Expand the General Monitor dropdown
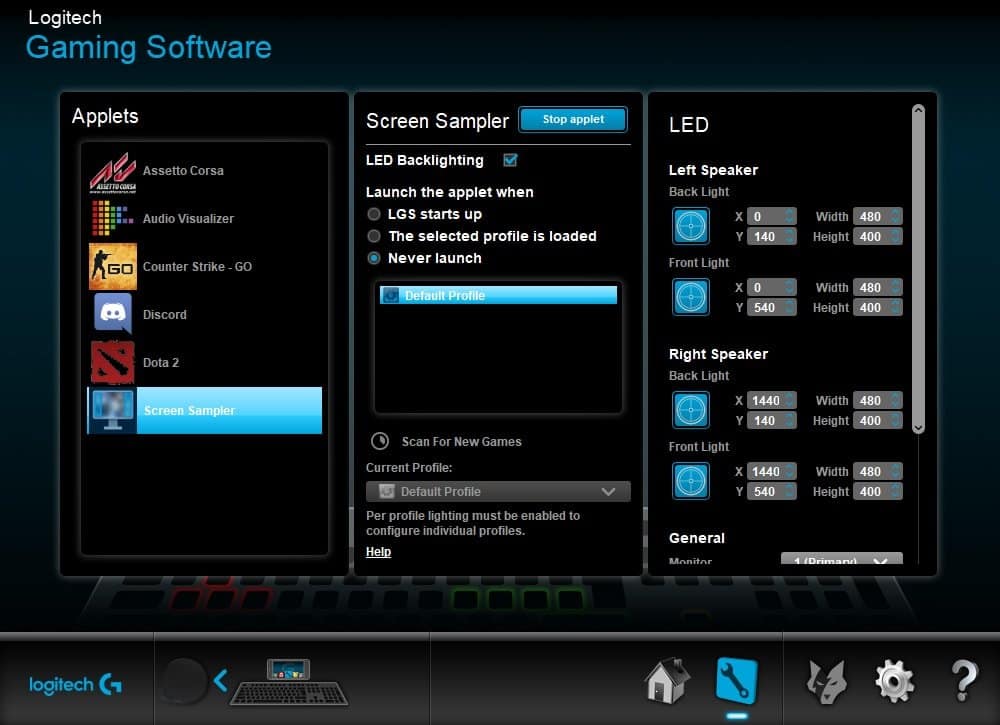1000x725 pixels. pyautogui.click(x=840, y=560)
